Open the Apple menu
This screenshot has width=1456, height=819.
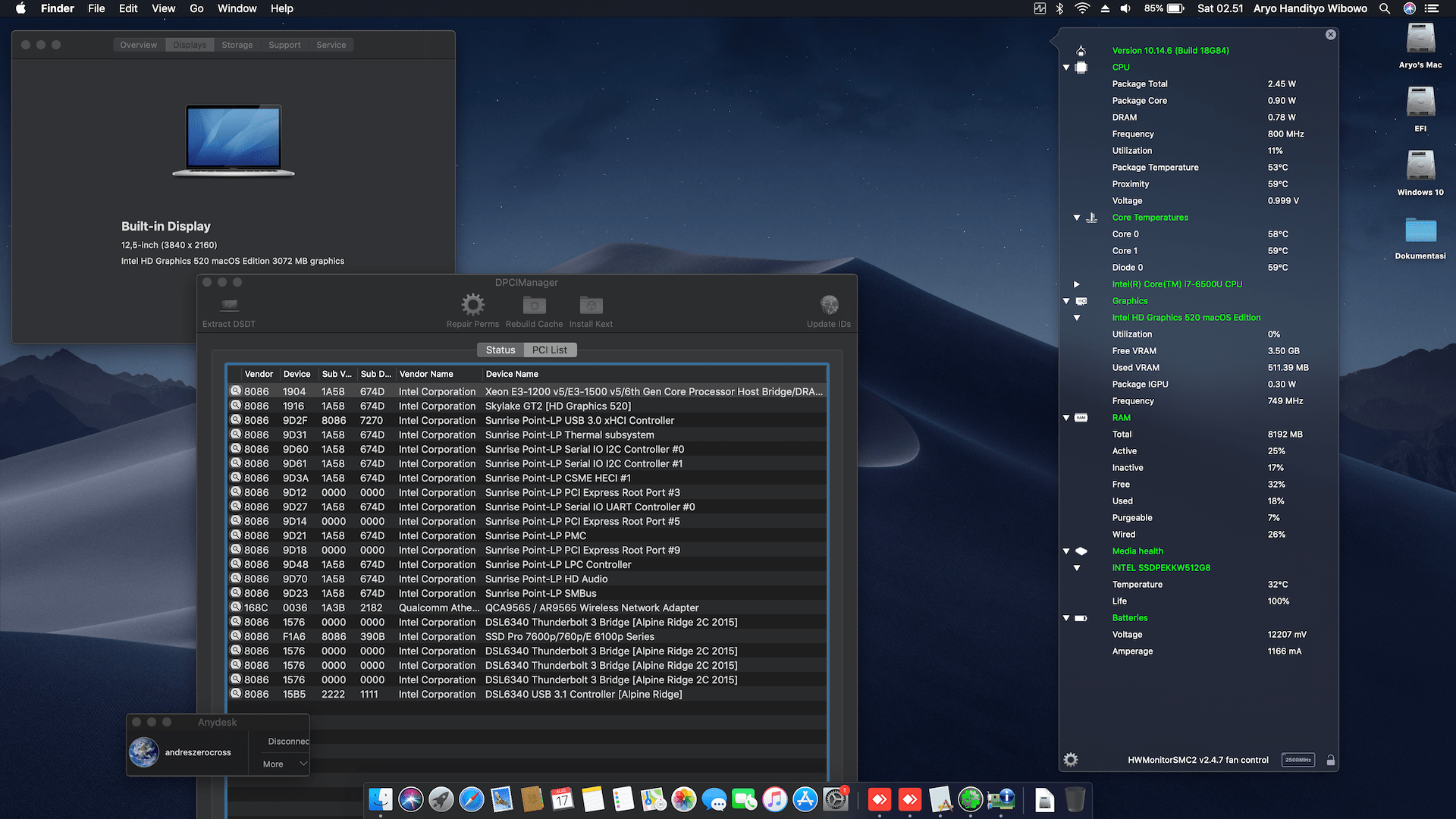click(21, 8)
